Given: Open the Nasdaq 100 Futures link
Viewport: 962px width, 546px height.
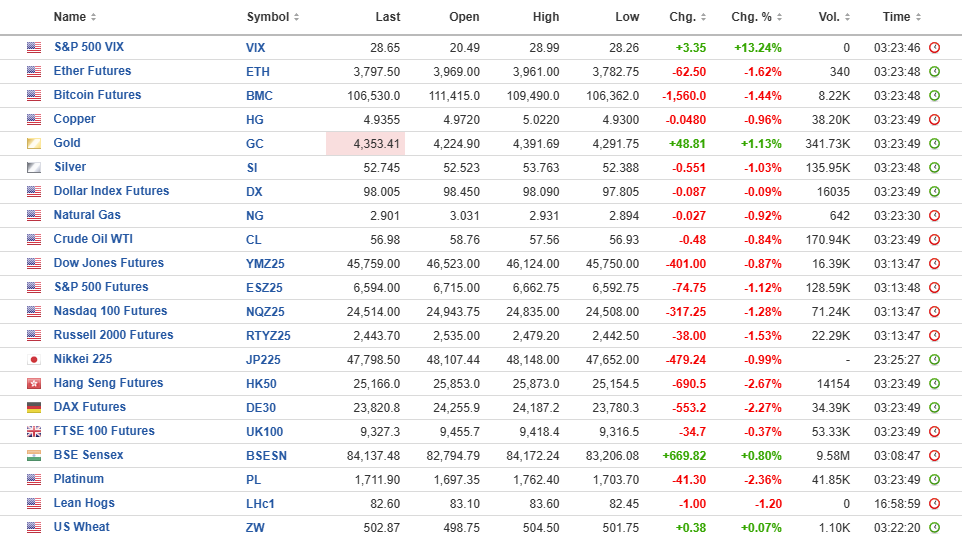Looking at the screenshot, I should [110, 310].
